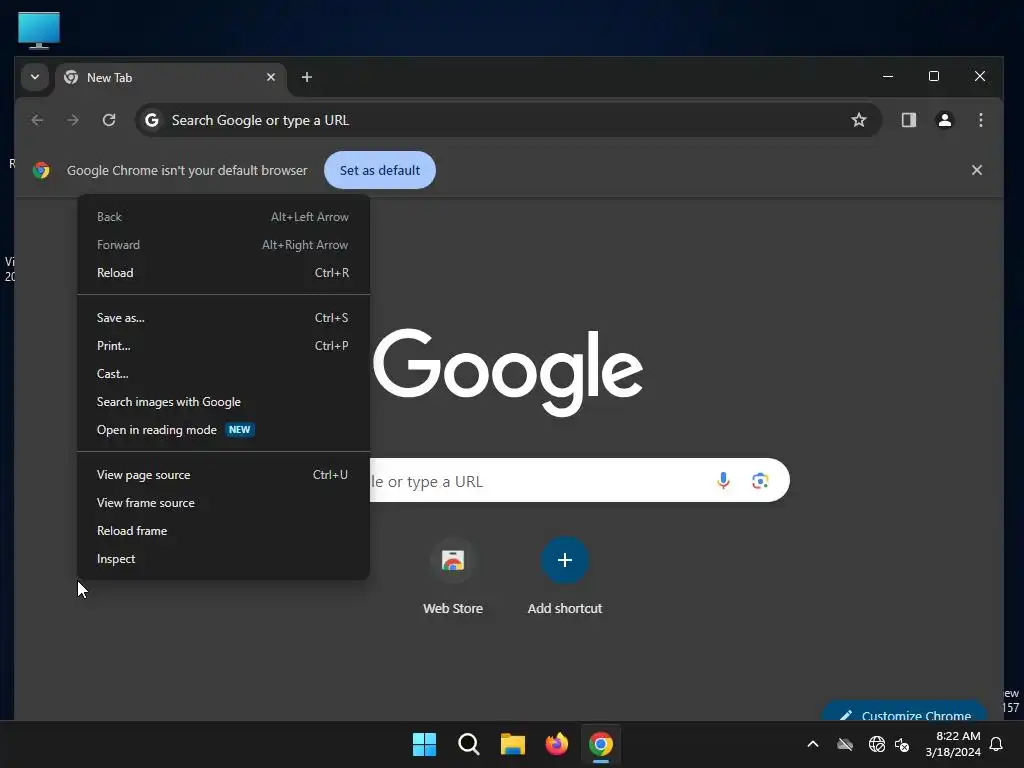Click the Google G icon in address bar
This screenshot has height=768, width=1024.
(152, 120)
